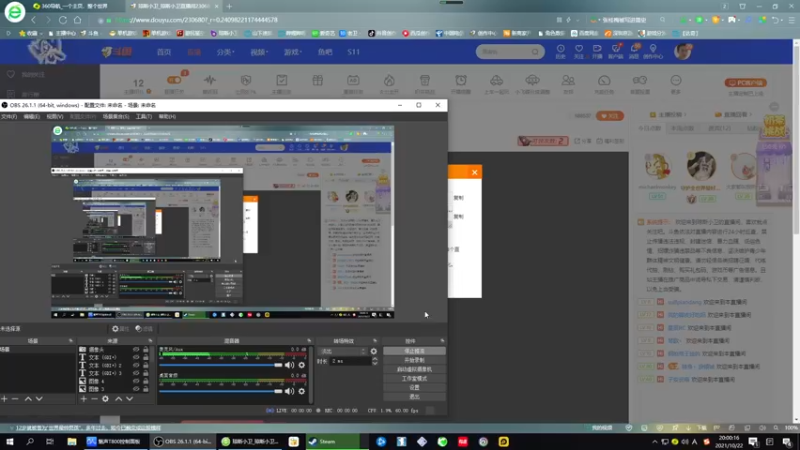The height and width of the screenshot is (450, 800).
Task: Show hidden system tray icons chevron
Action: (x=655, y=442)
